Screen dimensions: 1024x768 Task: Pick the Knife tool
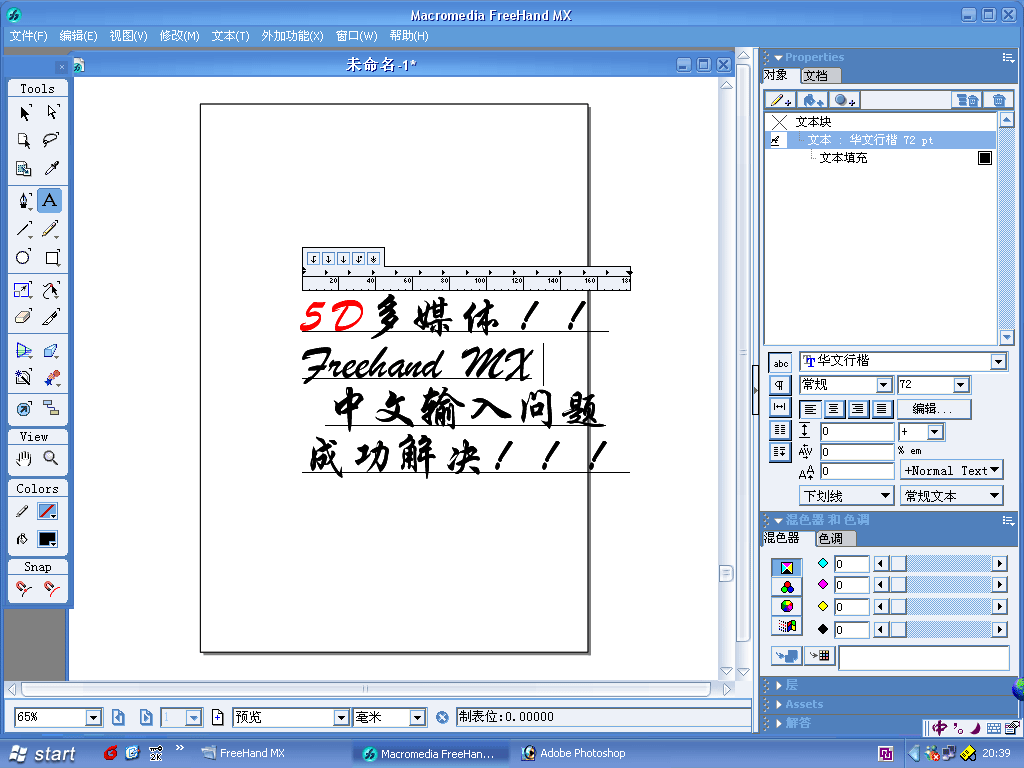(51, 317)
